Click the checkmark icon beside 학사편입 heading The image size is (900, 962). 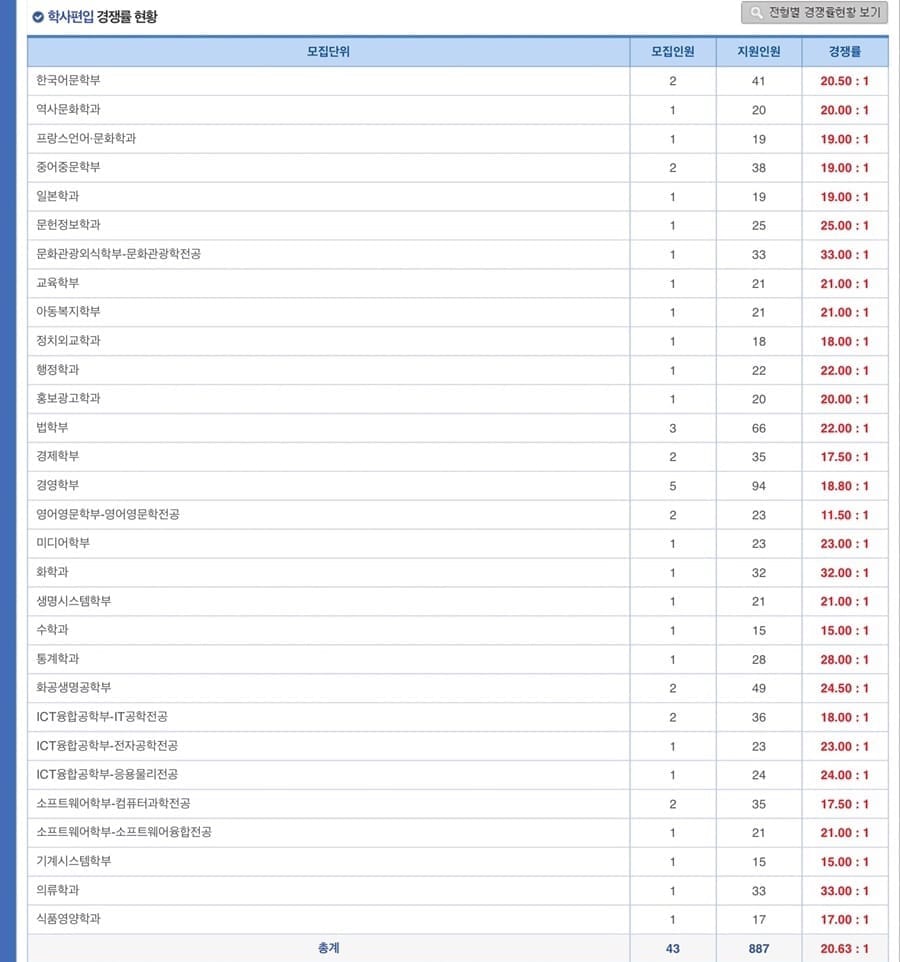tap(38, 17)
